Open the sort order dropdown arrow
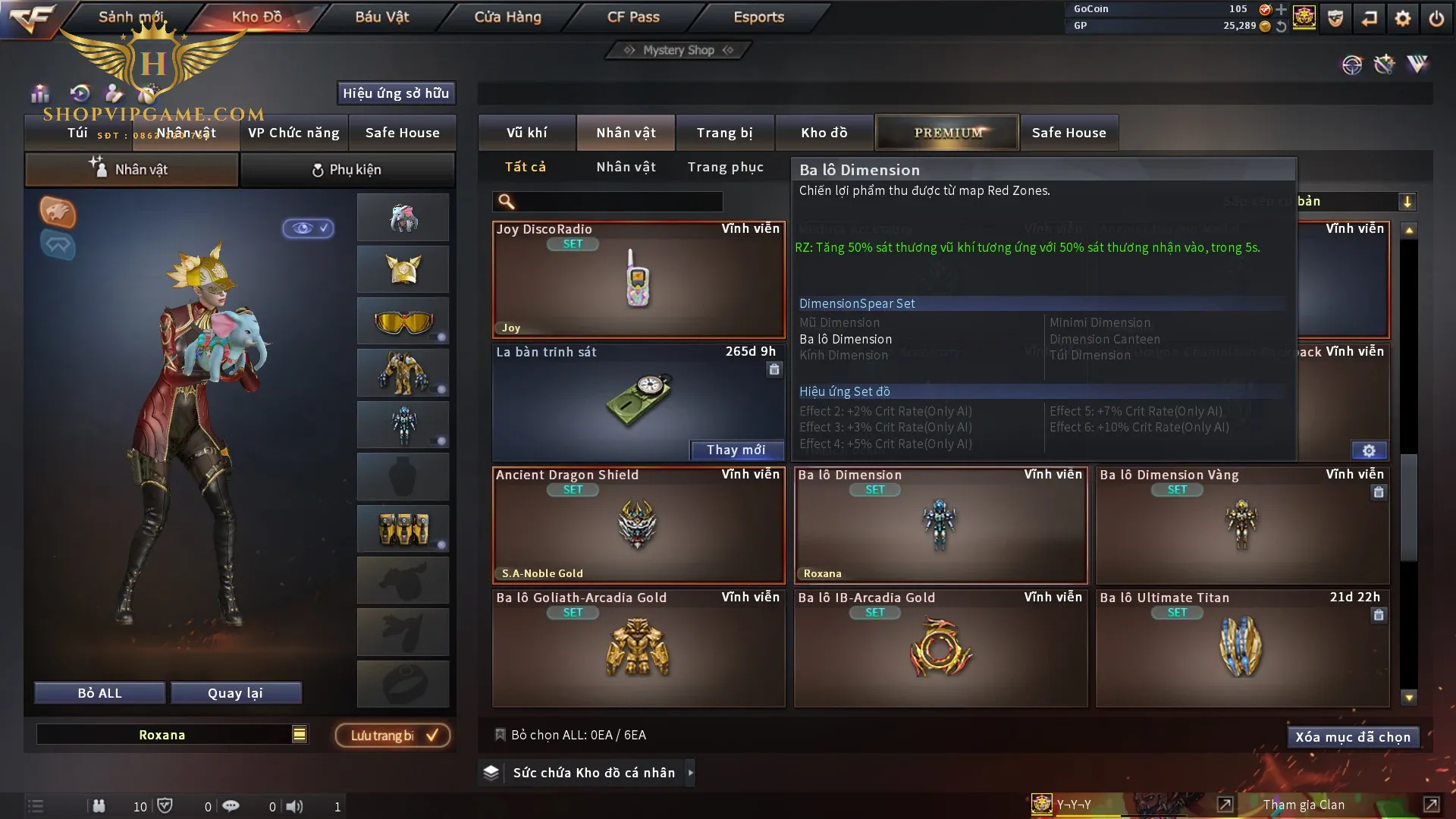The image size is (1456, 819). pyautogui.click(x=1407, y=202)
